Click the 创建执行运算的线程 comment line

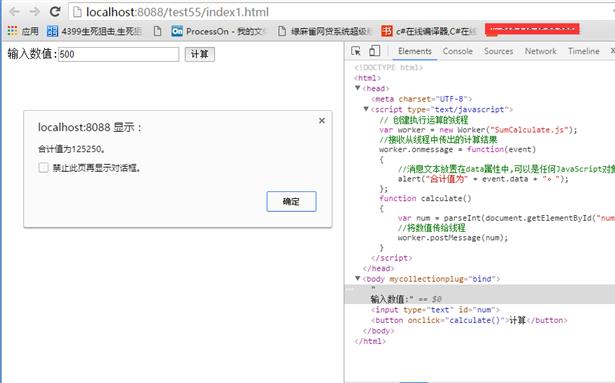click(424, 120)
